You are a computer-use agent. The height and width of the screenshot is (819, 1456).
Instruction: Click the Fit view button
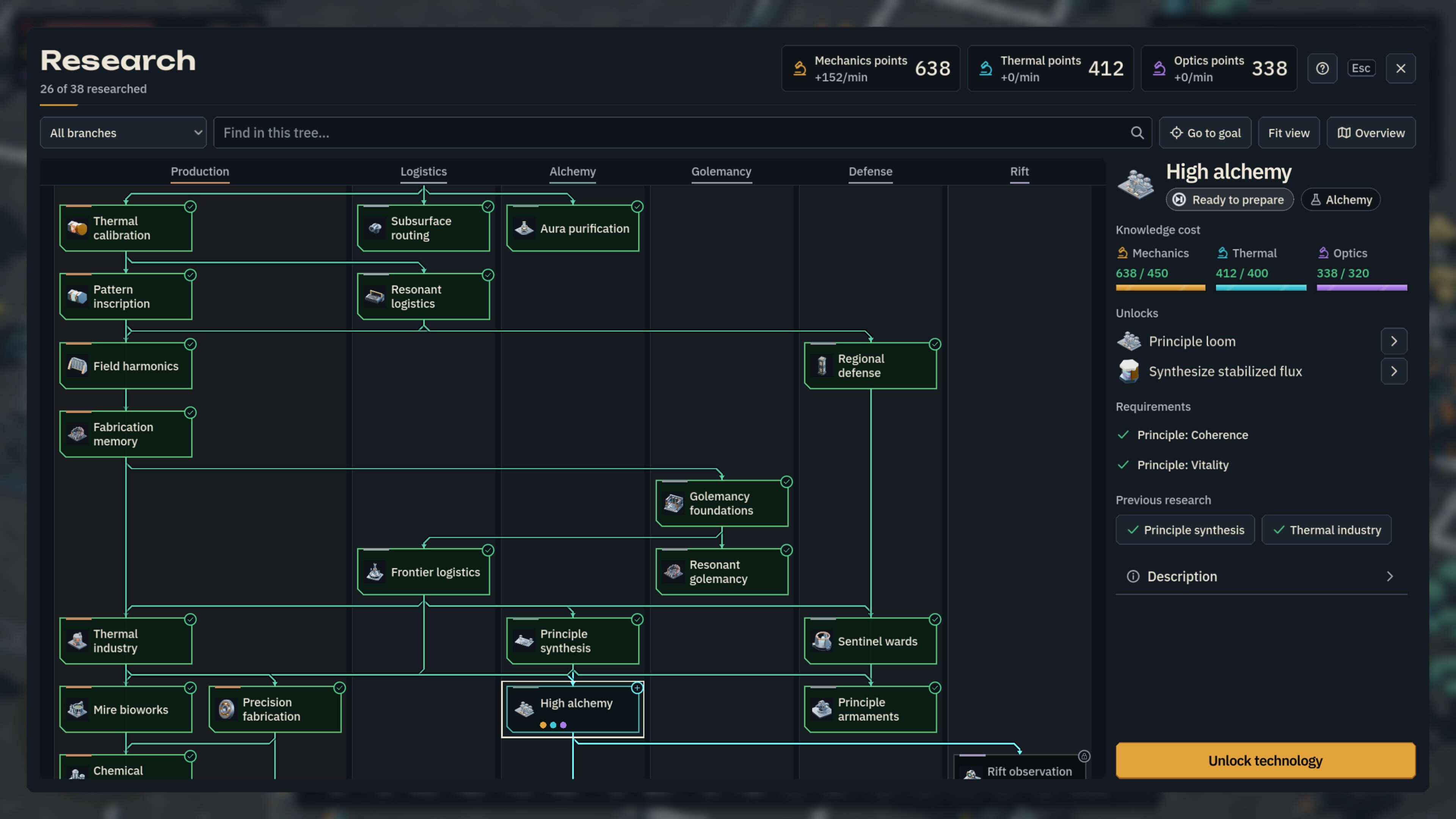click(1289, 133)
